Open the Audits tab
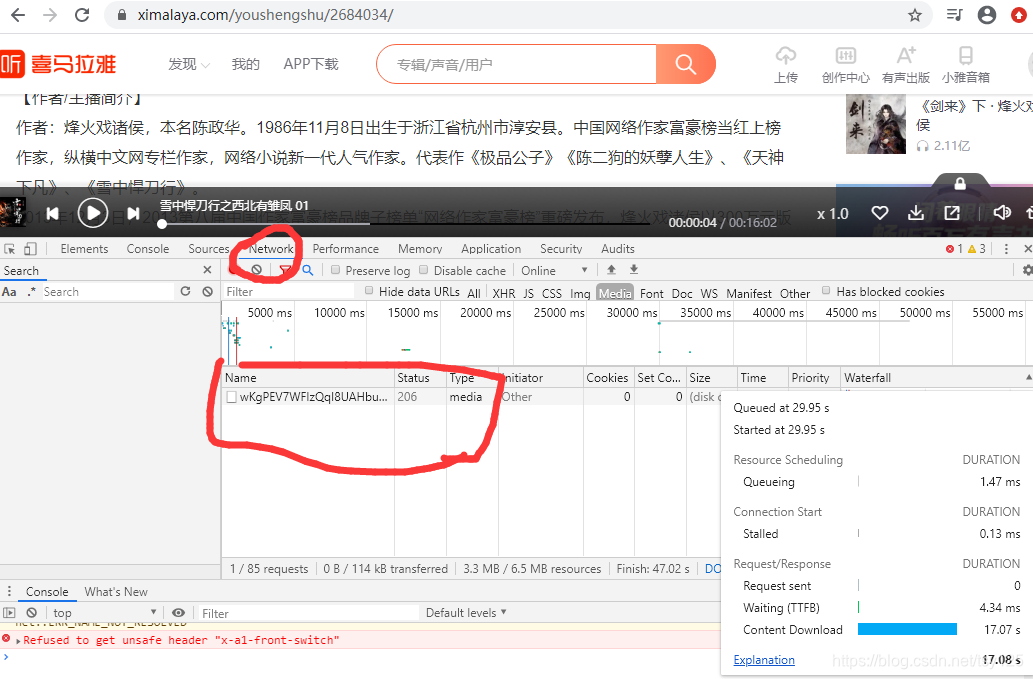Screen dimensions: 1033x679 617,249
